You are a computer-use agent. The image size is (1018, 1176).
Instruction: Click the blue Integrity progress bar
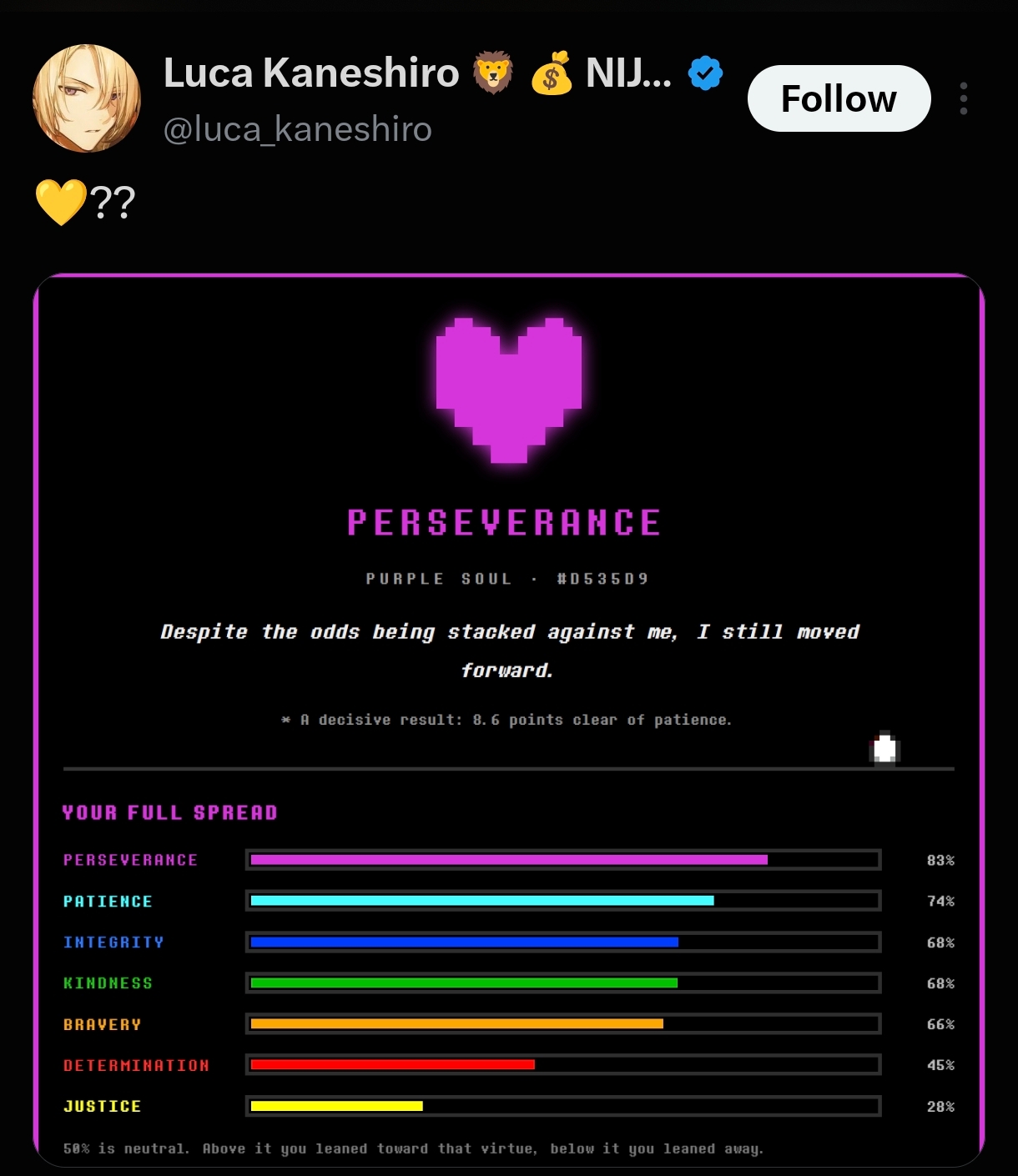(x=563, y=942)
